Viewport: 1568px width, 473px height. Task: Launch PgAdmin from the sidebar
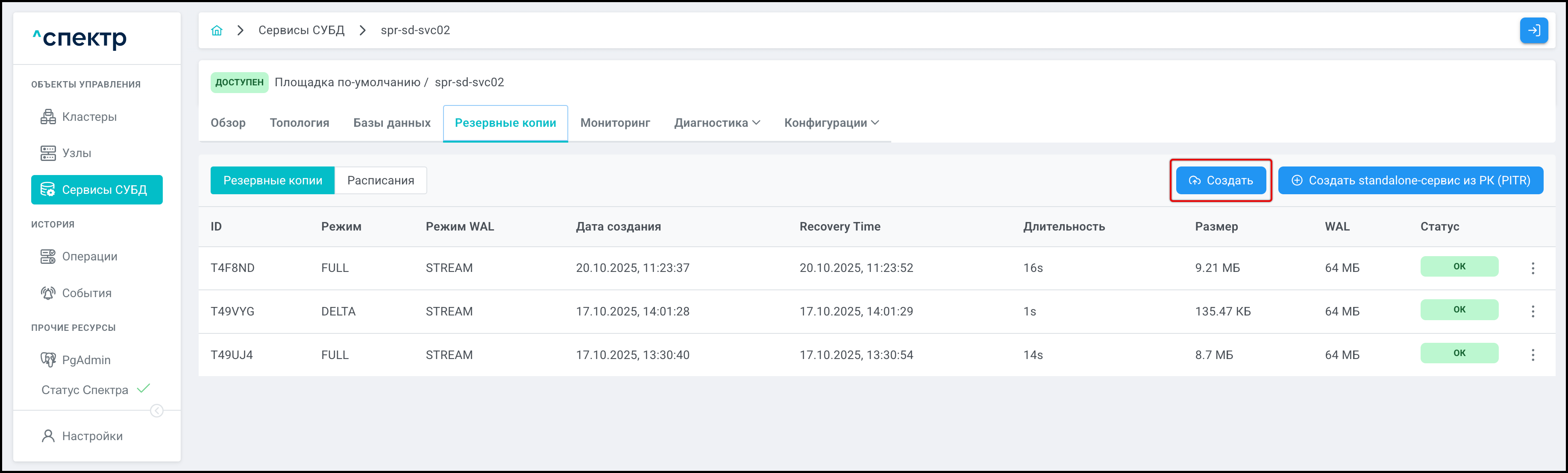pyautogui.click(x=86, y=360)
